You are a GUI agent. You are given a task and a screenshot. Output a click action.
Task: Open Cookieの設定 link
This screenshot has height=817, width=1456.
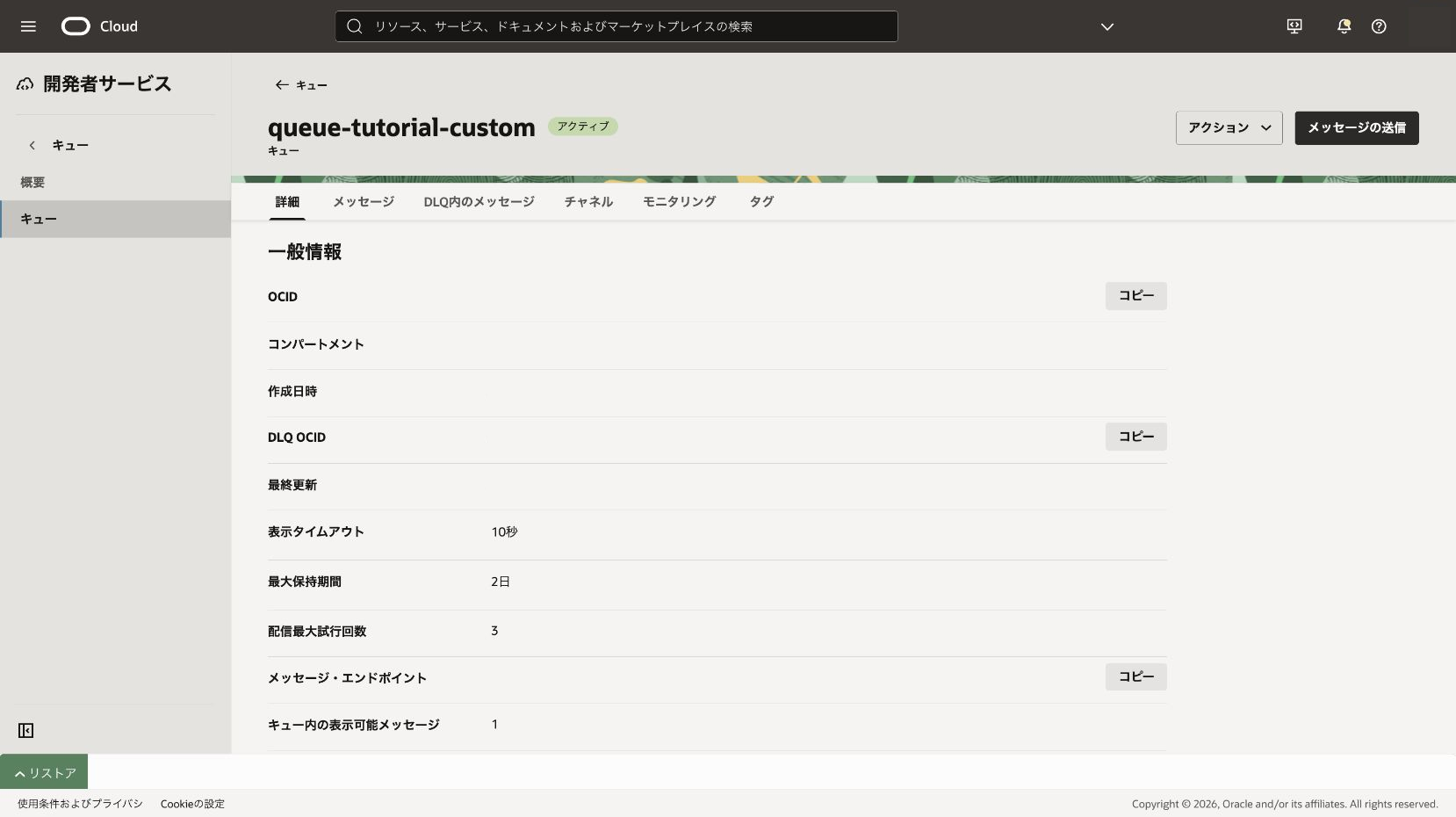[192, 804]
